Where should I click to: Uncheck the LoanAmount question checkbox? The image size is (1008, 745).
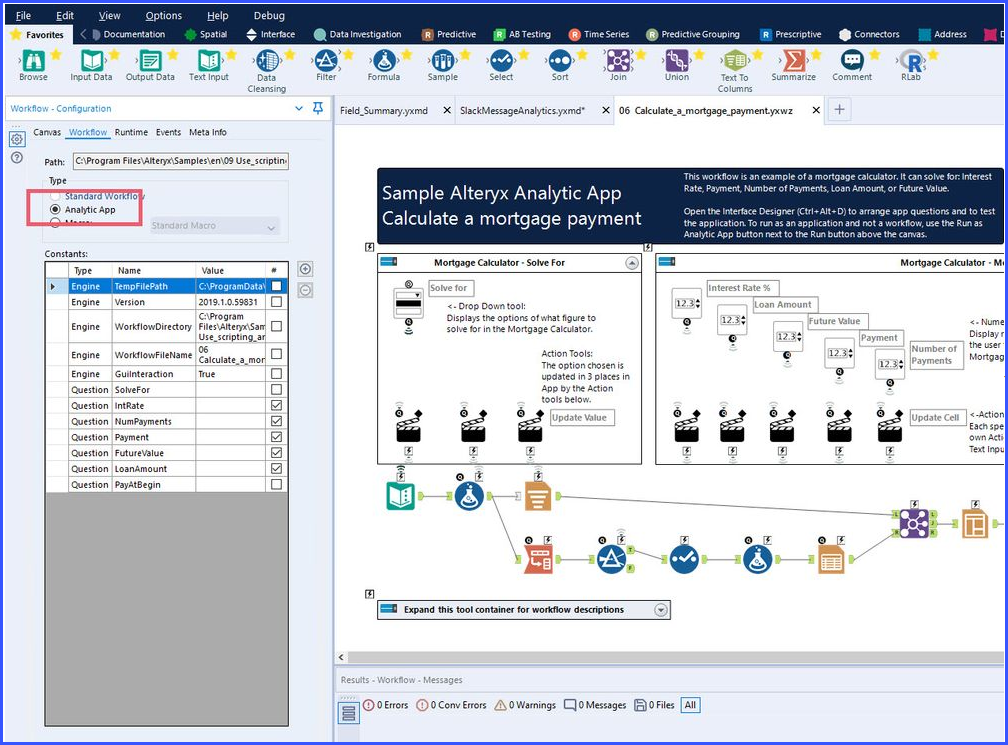point(276,469)
